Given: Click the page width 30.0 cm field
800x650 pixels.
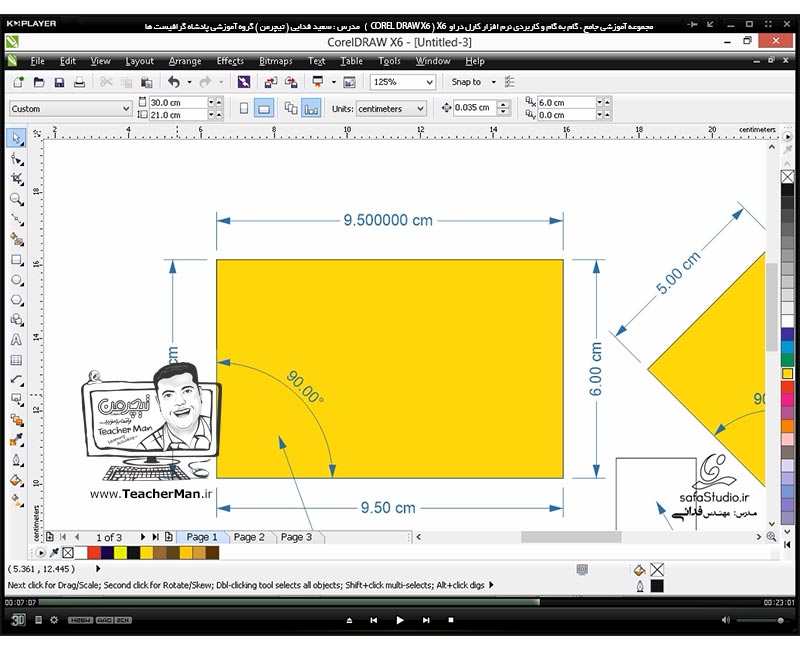Looking at the screenshot, I should (177, 103).
